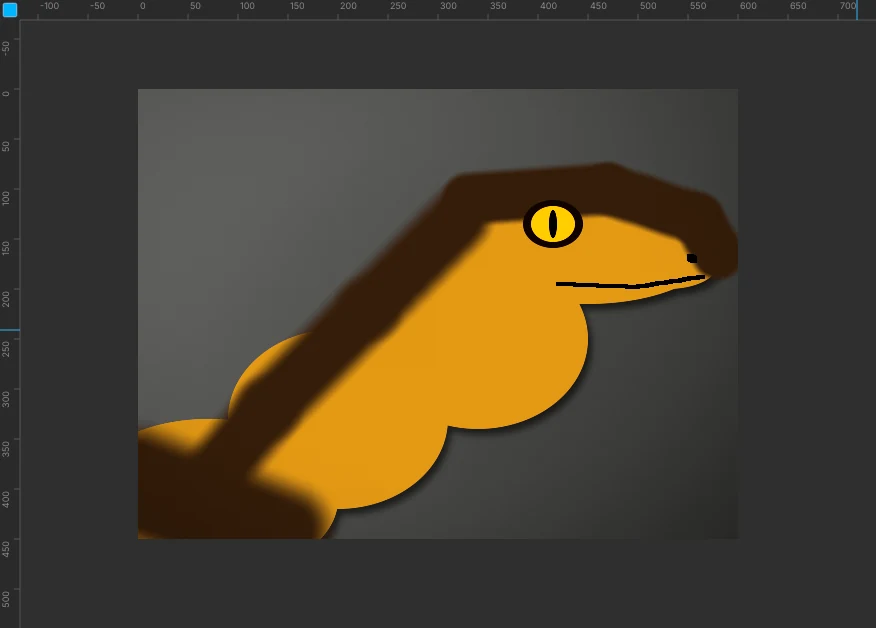Select the black vertical pupil in the eye

553,223
